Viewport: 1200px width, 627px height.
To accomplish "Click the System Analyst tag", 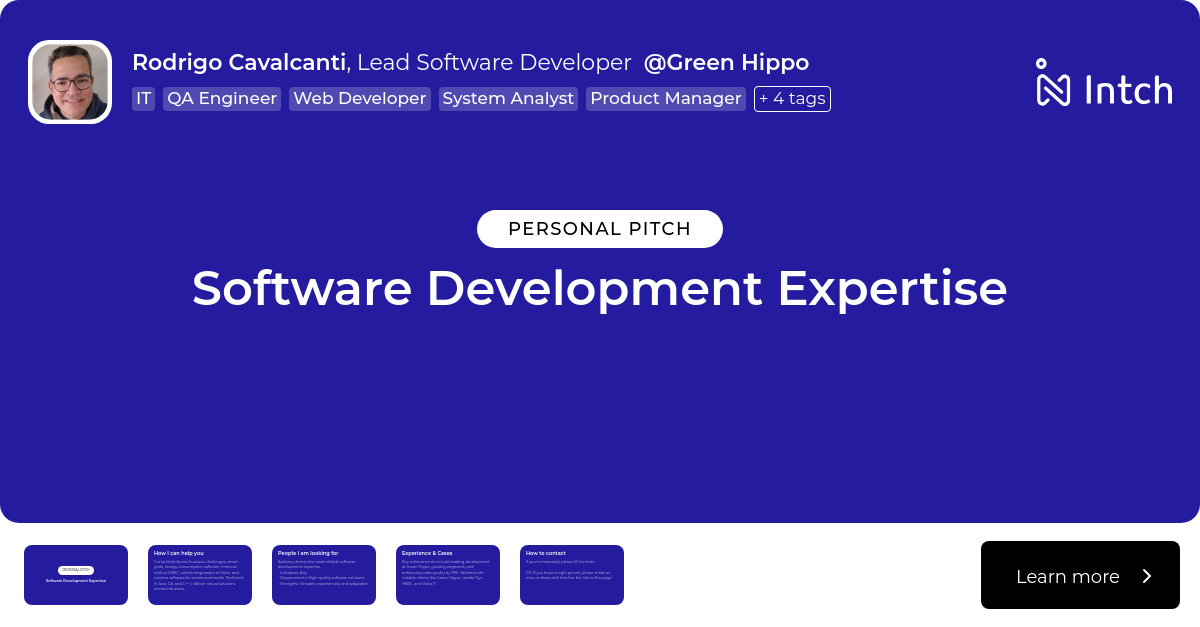I will [508, 99].
